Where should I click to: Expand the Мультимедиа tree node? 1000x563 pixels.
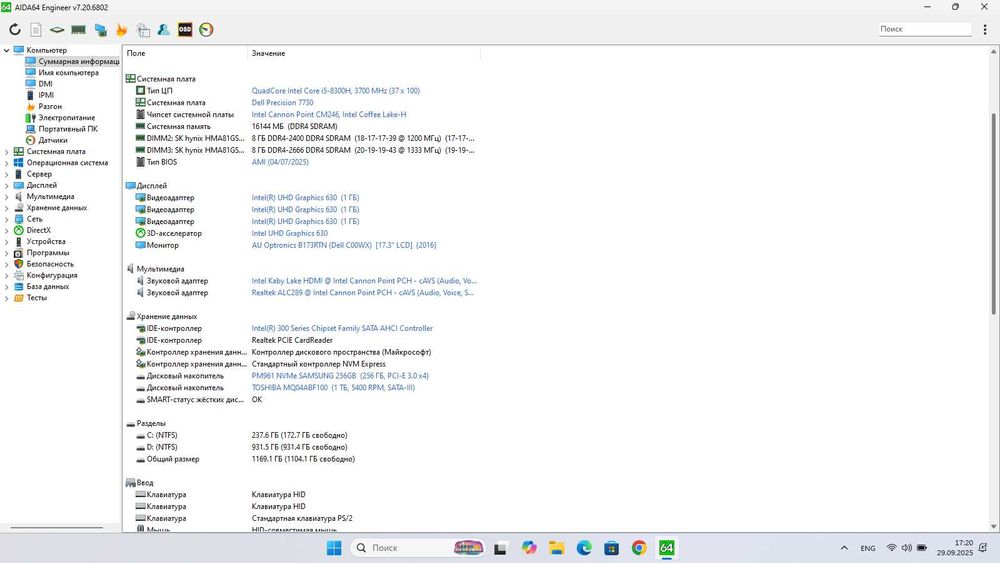[x=6, y=196]
